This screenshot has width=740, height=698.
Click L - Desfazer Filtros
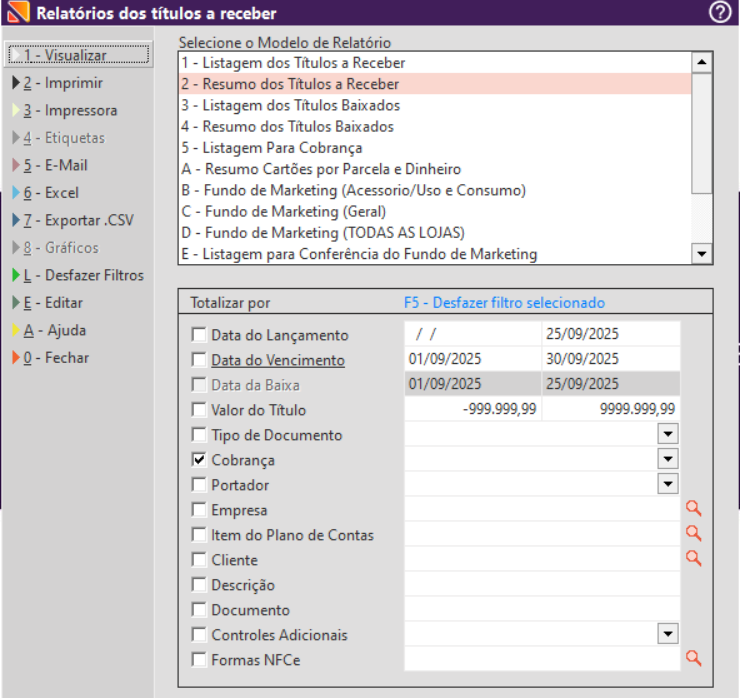[78, 276]
